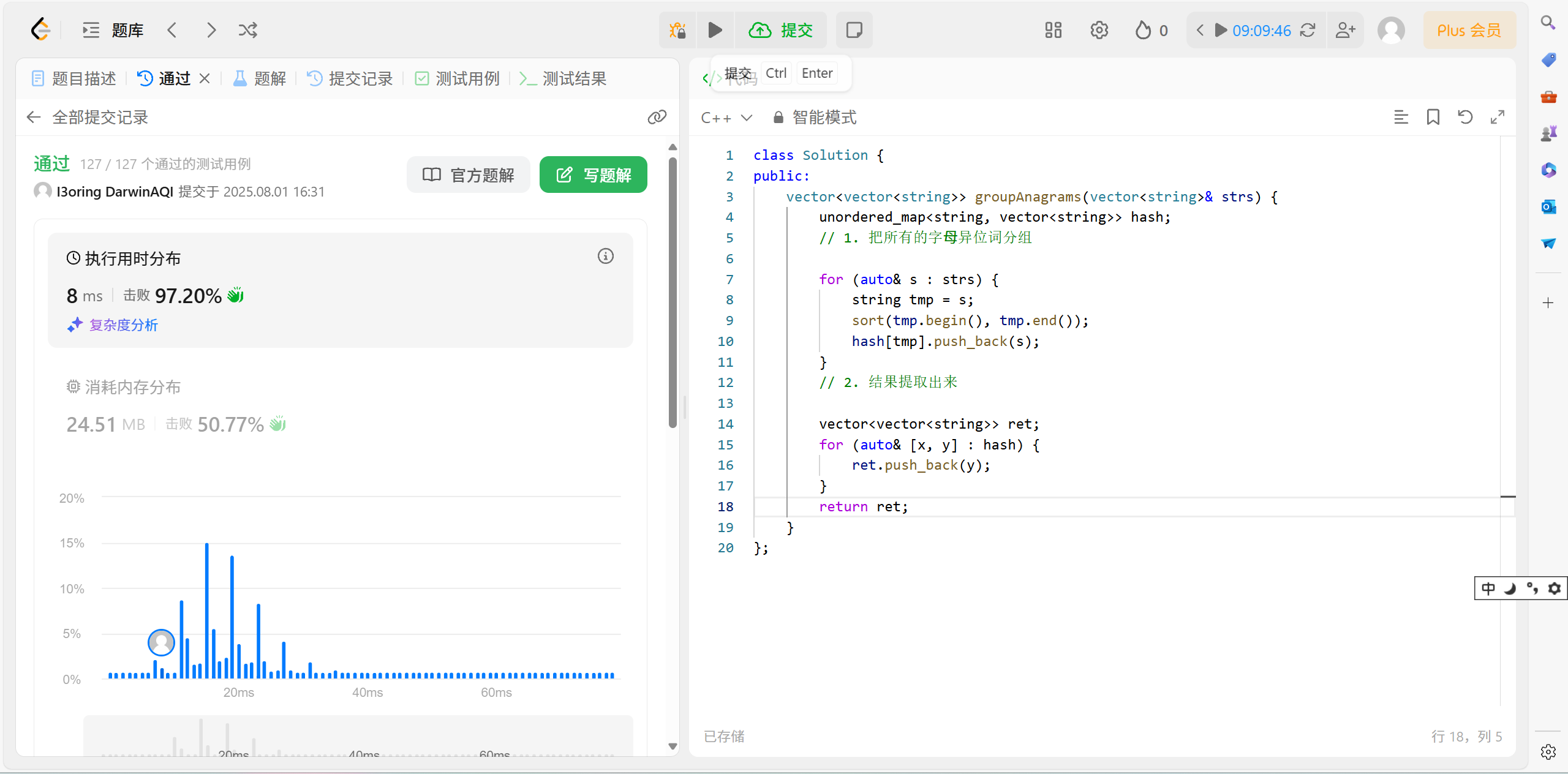Reset the timer refresh icon
The width and height of the screenshot is (1568, 774).
pyautogui.click(x=1308, y=30)
